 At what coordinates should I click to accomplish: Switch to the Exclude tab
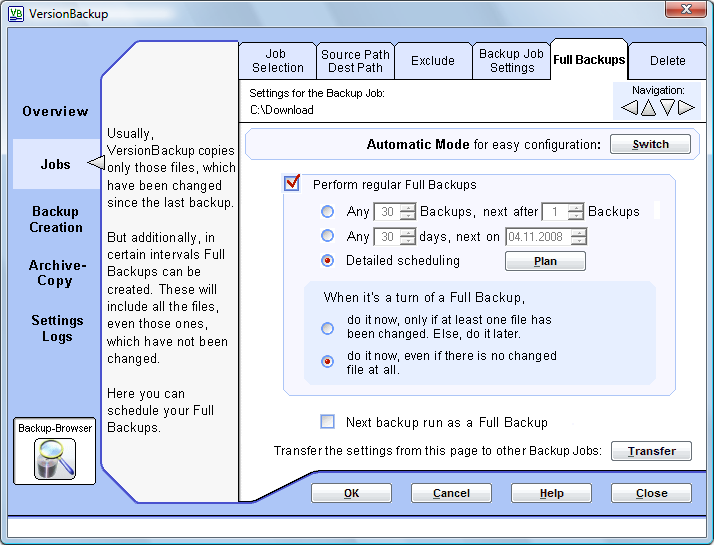pyautogui.click(x=433, y=61)
